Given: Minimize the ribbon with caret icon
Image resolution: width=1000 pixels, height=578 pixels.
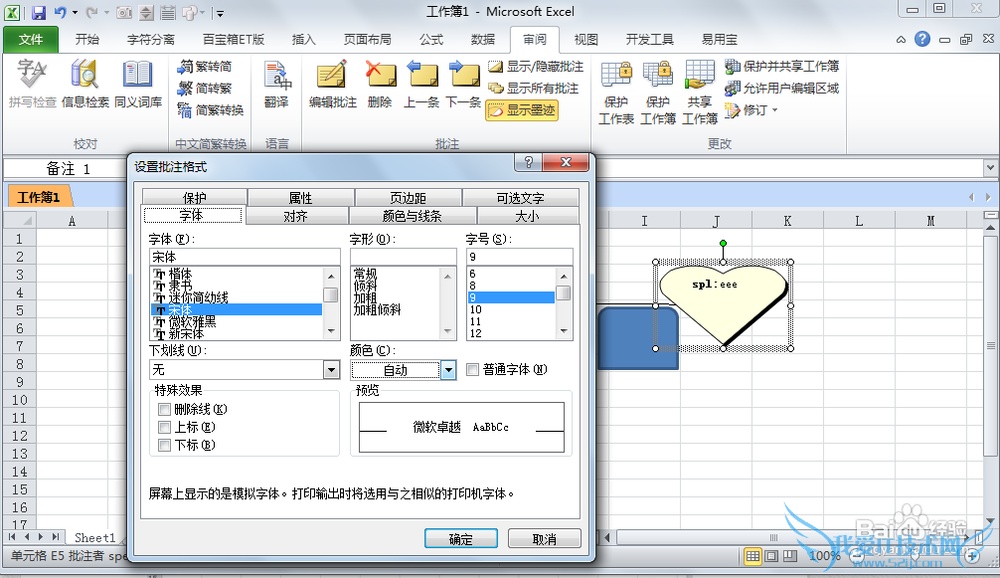Looking at the screenshot, I should (x=901, y=40).
